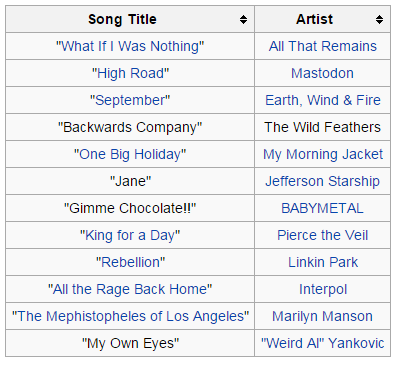Open "The Mephistopheles of Los Angeles" link

(130, 316)
